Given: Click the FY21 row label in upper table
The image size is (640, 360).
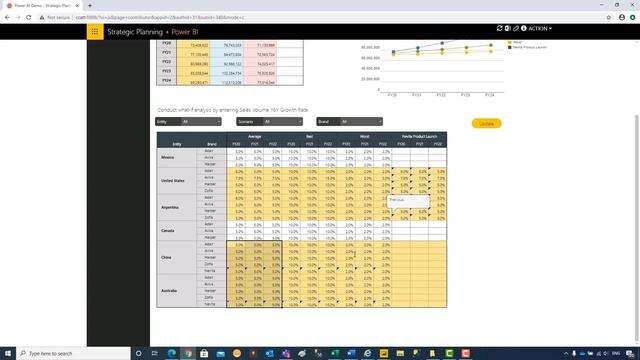Looking at the screenshot, I should (x=167, y=53).
